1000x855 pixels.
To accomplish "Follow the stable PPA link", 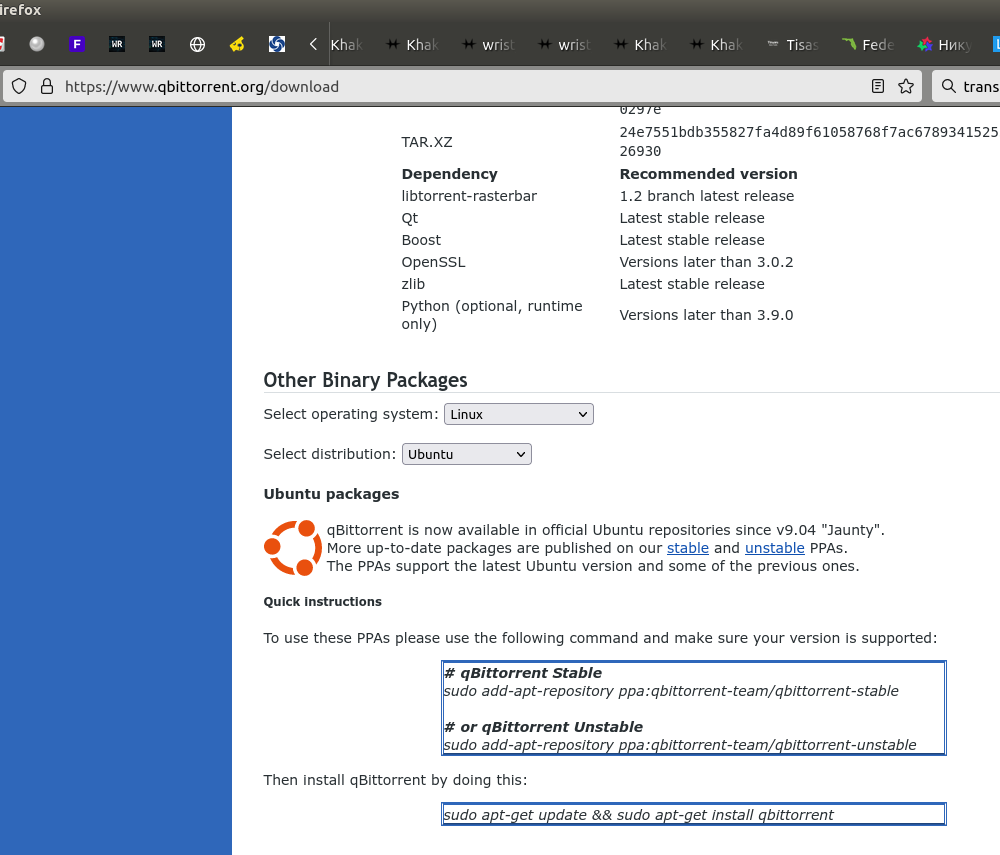I will click(687, 548).
